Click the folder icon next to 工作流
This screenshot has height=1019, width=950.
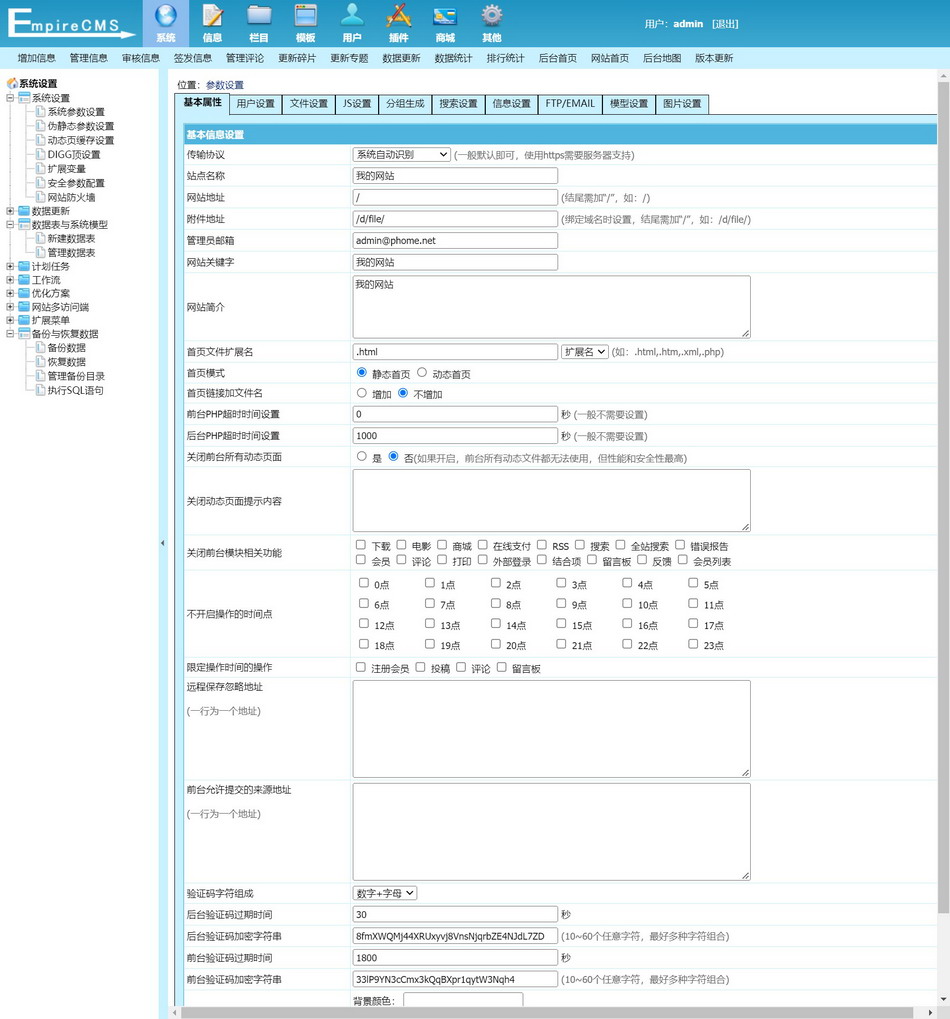24,280
